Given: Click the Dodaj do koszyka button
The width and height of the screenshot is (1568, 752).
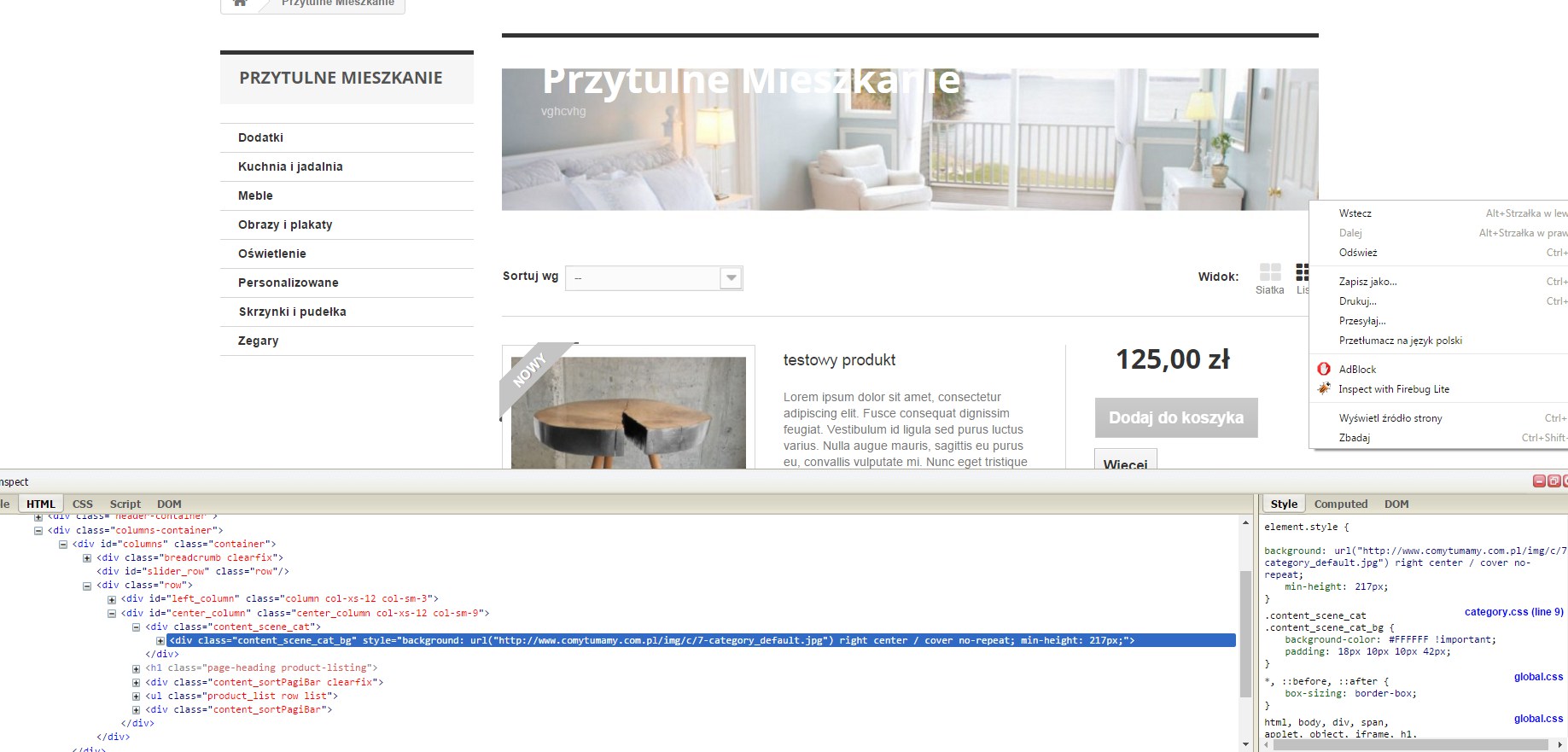Looking at the screenshot, I should (x=1176, y=417).
